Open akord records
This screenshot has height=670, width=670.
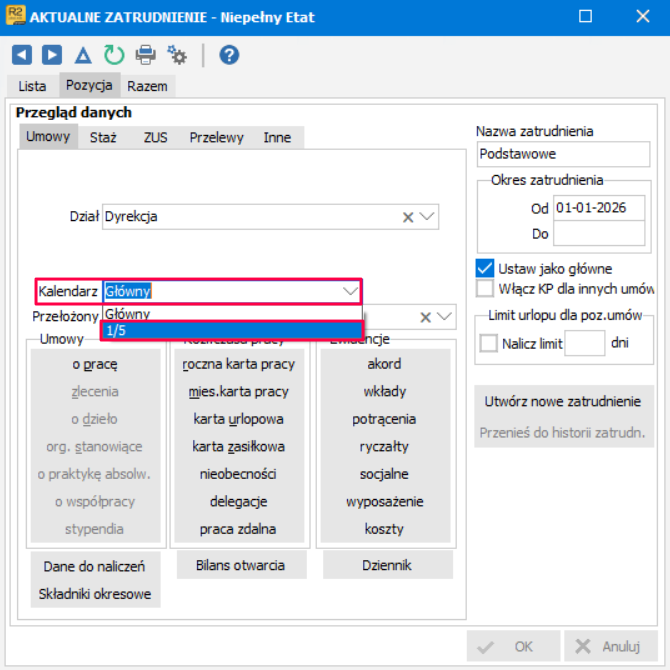(x=385, y=364)
